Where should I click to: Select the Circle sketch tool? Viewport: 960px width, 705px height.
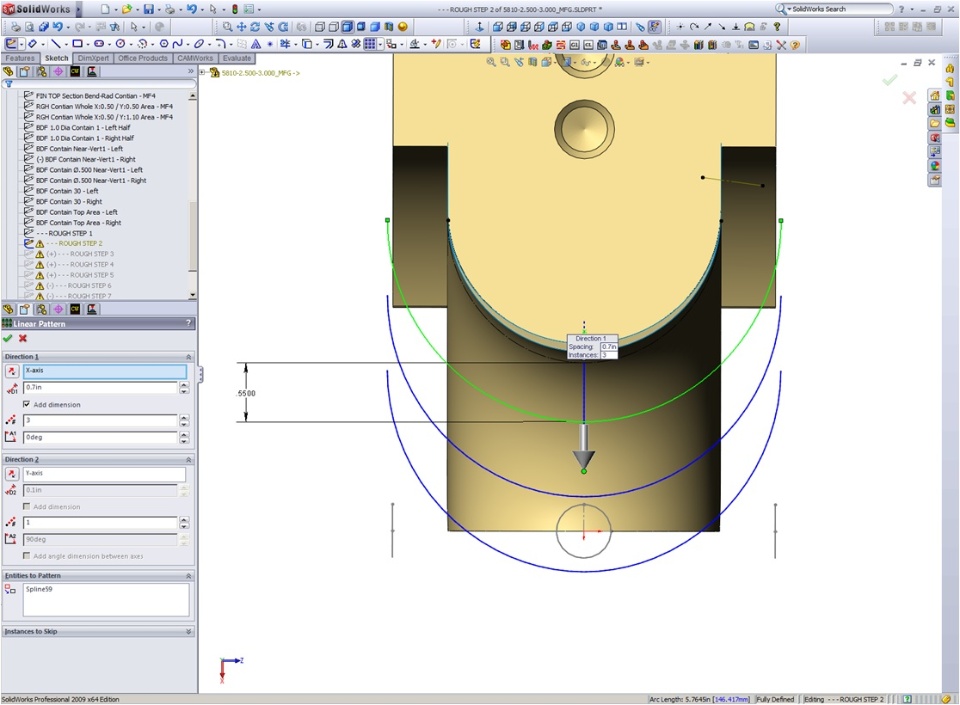121,44
